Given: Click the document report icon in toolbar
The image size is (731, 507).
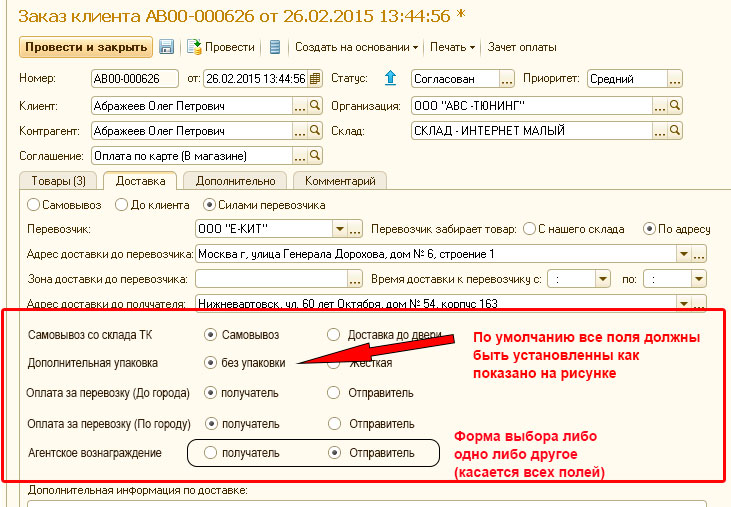Looking at the screenshot, I should [275, 47].
